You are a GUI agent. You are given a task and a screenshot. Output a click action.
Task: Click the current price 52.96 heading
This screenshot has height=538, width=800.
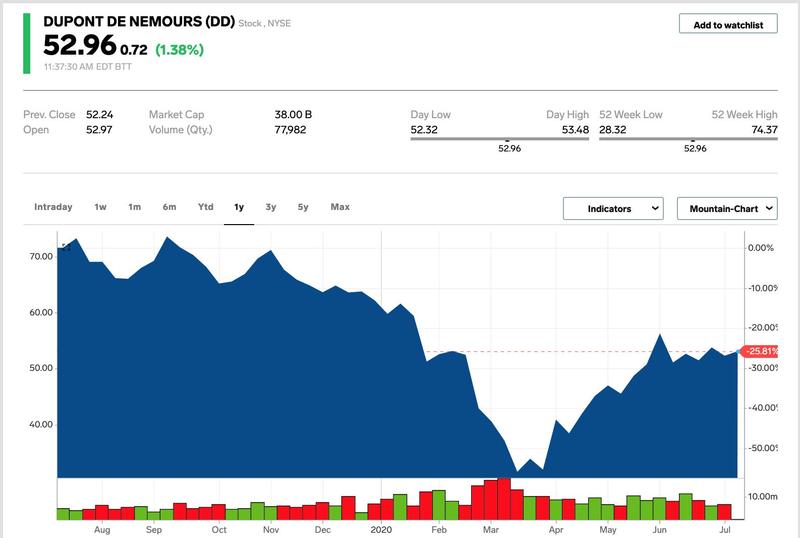click(80, 45)
